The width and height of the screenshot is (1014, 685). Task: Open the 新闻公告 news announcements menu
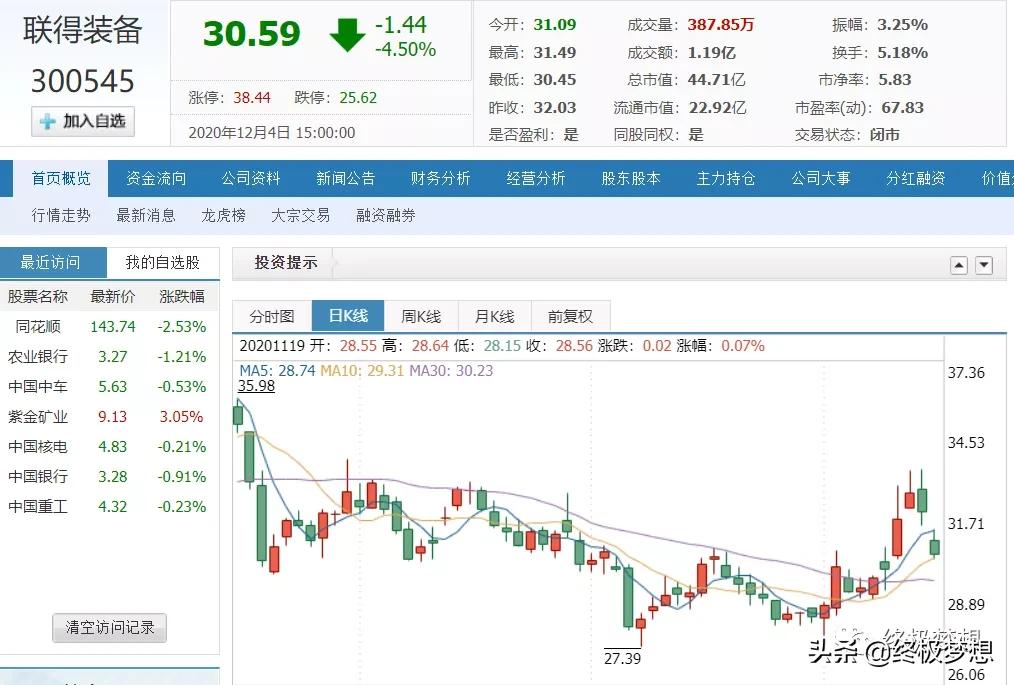(345, 178)
